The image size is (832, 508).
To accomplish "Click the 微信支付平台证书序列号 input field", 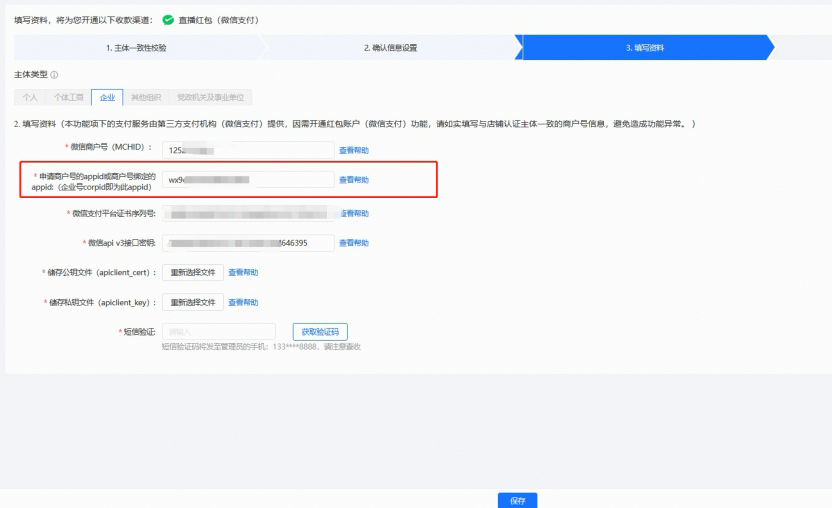I will coord(248,213).
